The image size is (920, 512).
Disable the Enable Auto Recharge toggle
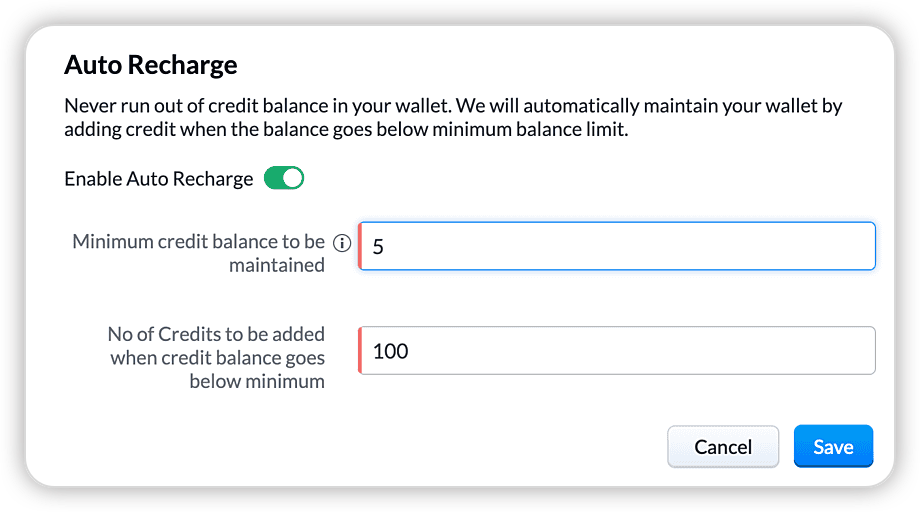pos(283,179)
